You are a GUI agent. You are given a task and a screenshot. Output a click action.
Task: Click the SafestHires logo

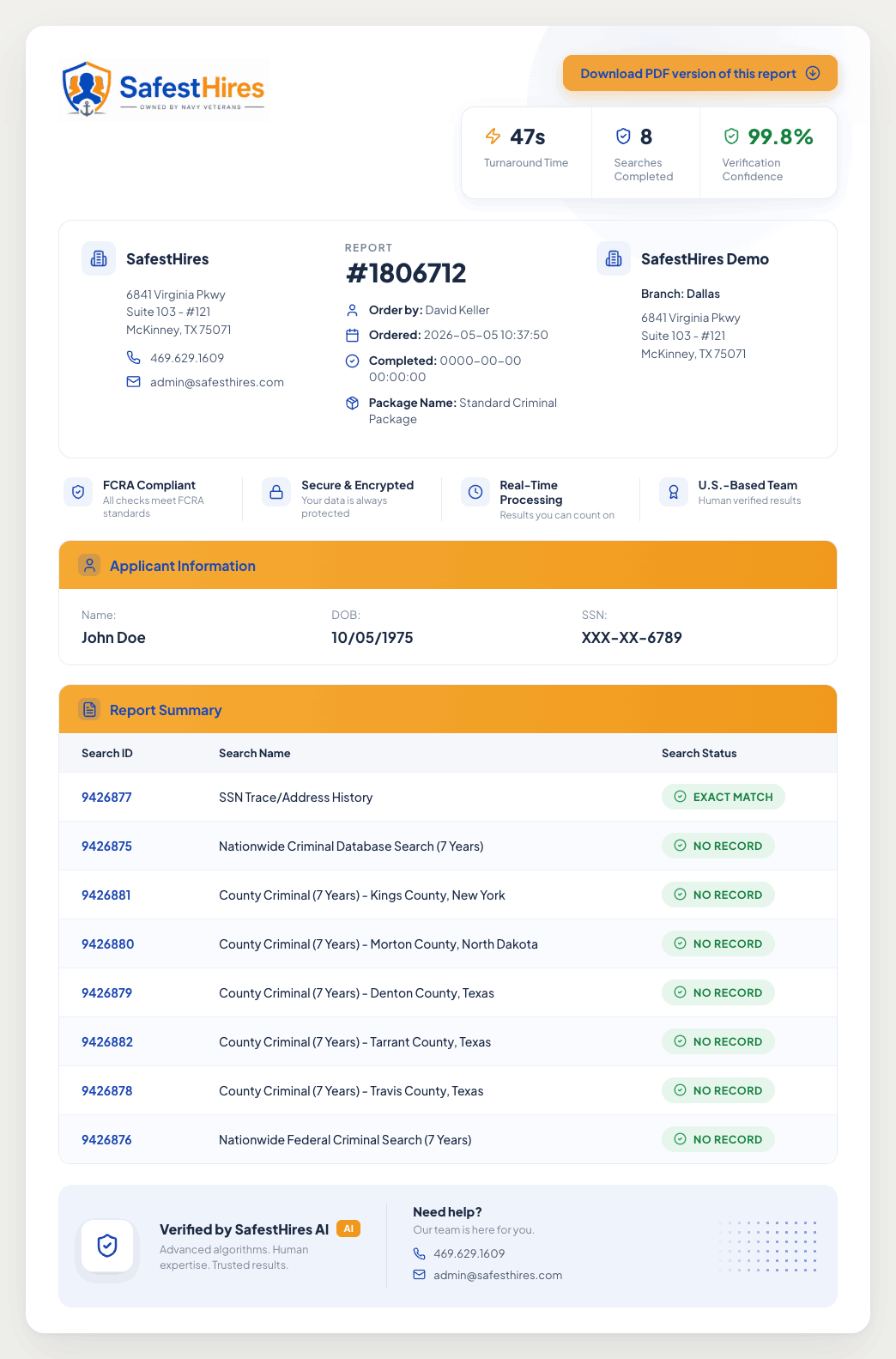(x=163, y=89)
